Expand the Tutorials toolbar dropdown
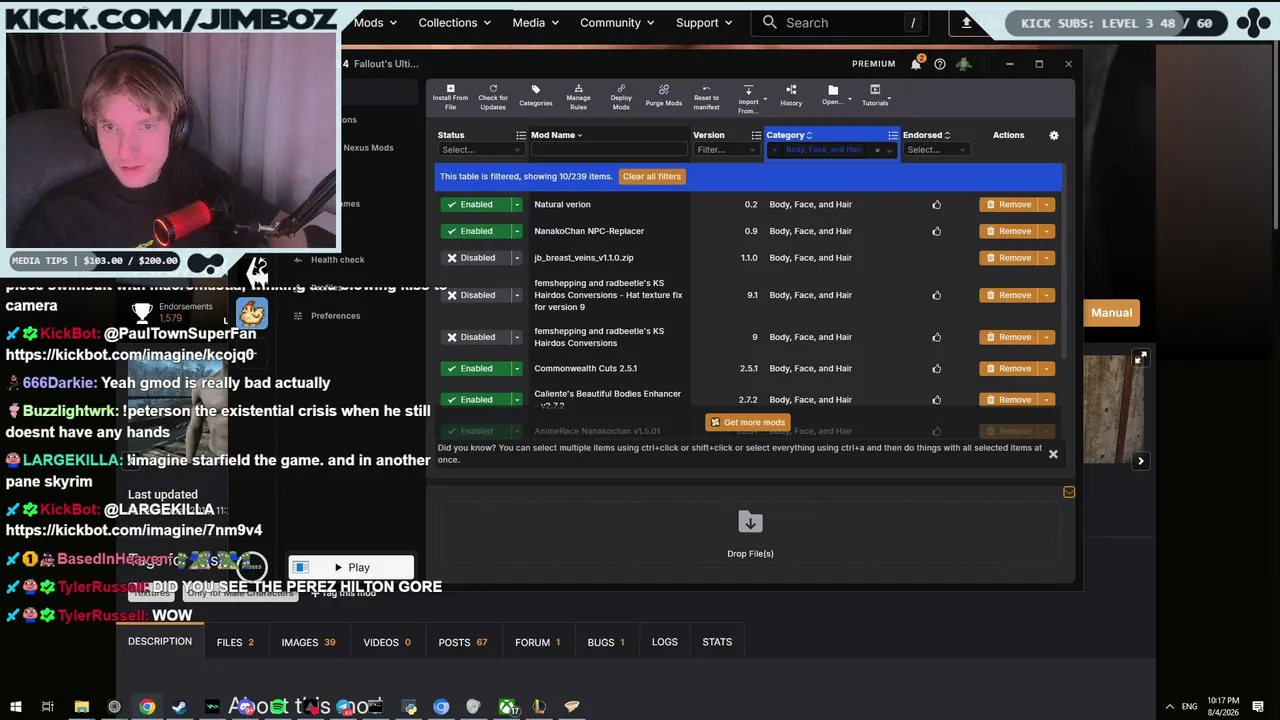Viewport: 1280px width, 720px height. (889, 99)
